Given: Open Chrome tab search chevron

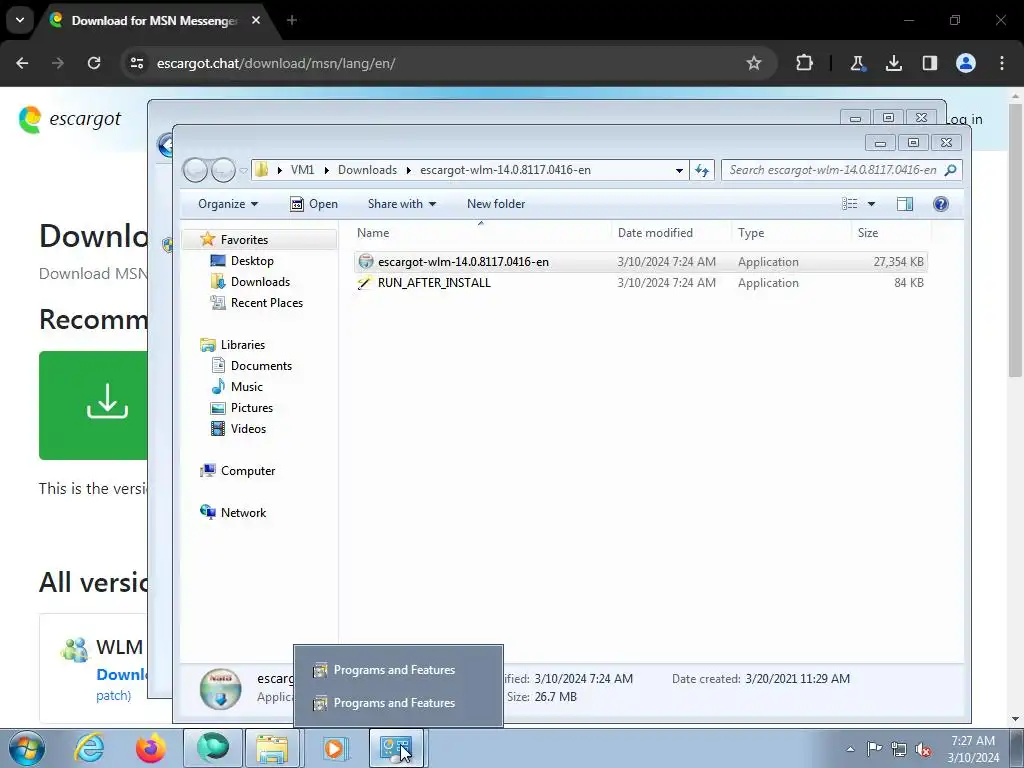Looking at the screenshot, I should coord(20,20).
